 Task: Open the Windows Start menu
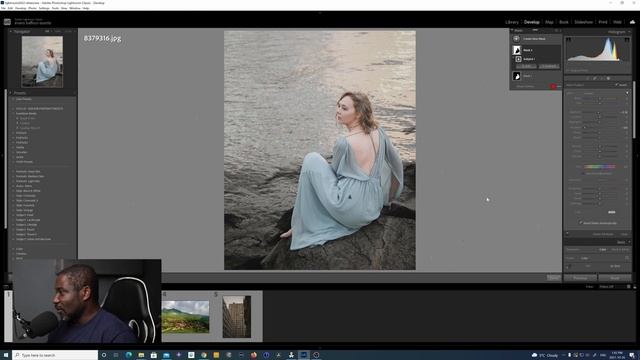point(6,355)
